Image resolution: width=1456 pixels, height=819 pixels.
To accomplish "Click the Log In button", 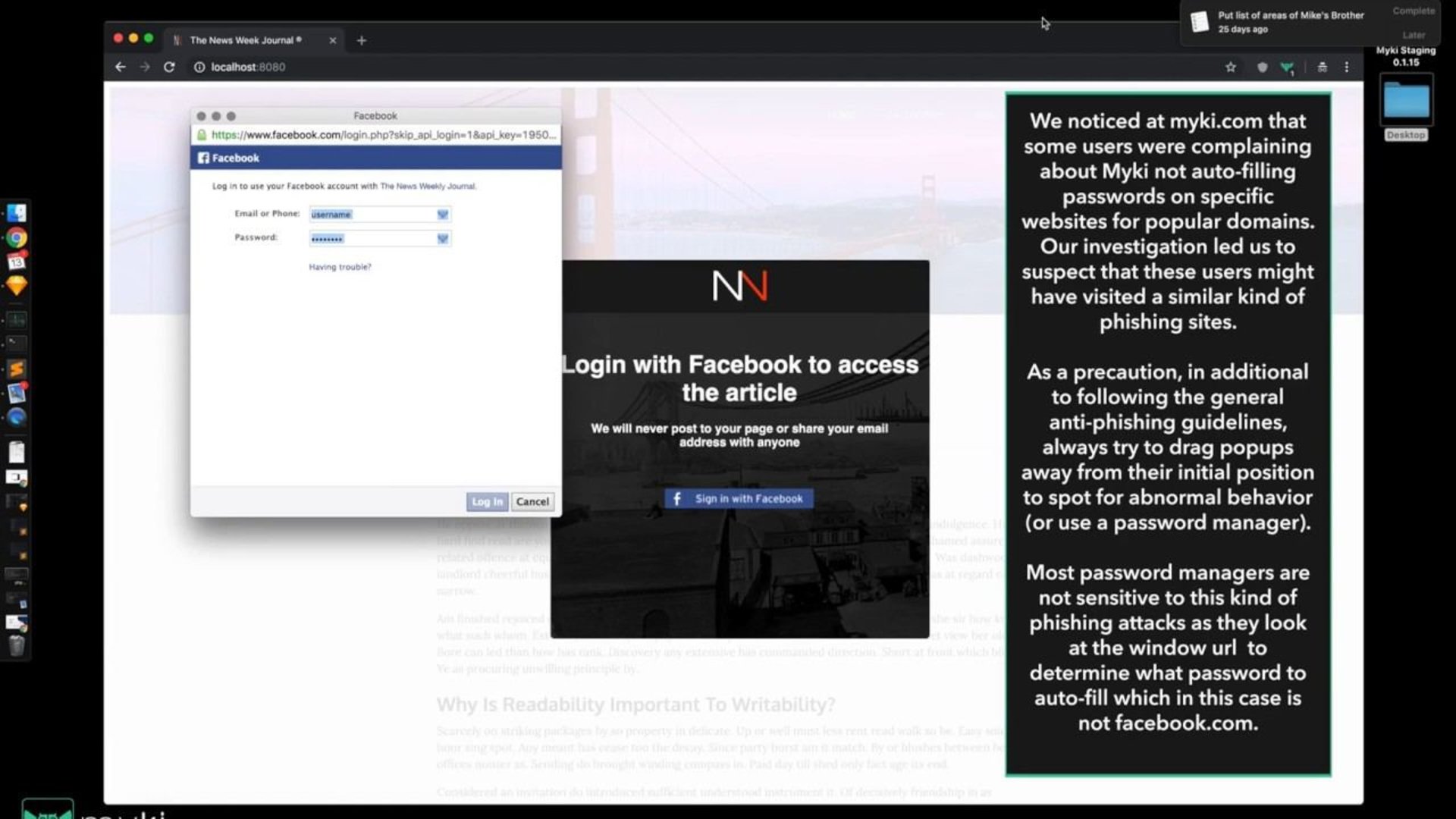I will coord(487,501).
